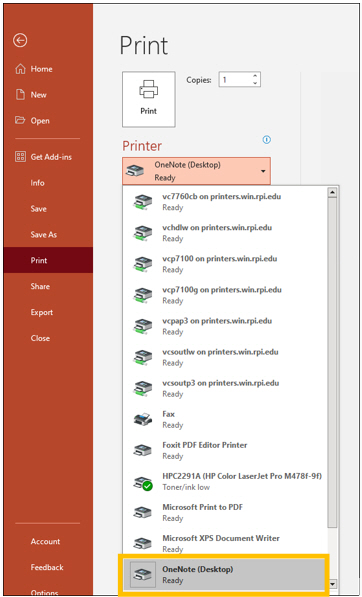362x597 pixels.
Task: Click the 'Toner/ink low' status text
Action: click(186, 487)
